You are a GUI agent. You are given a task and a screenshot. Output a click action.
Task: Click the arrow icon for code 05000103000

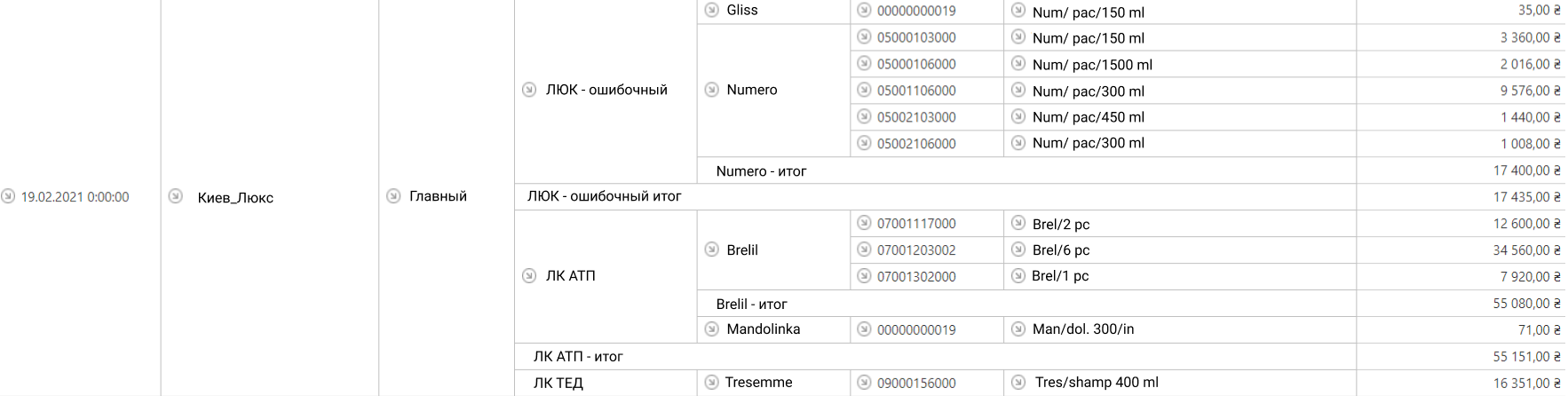click(864, 37)
